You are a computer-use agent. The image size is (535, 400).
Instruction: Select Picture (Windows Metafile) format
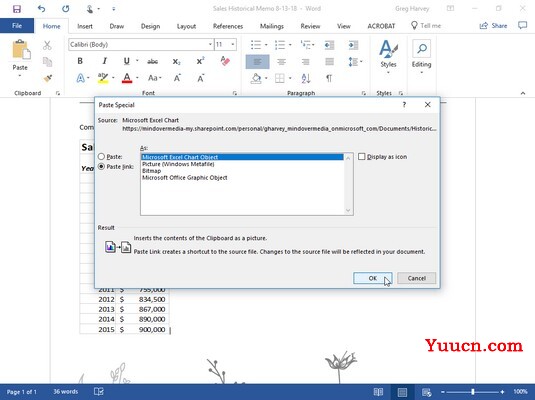[178, 164]
